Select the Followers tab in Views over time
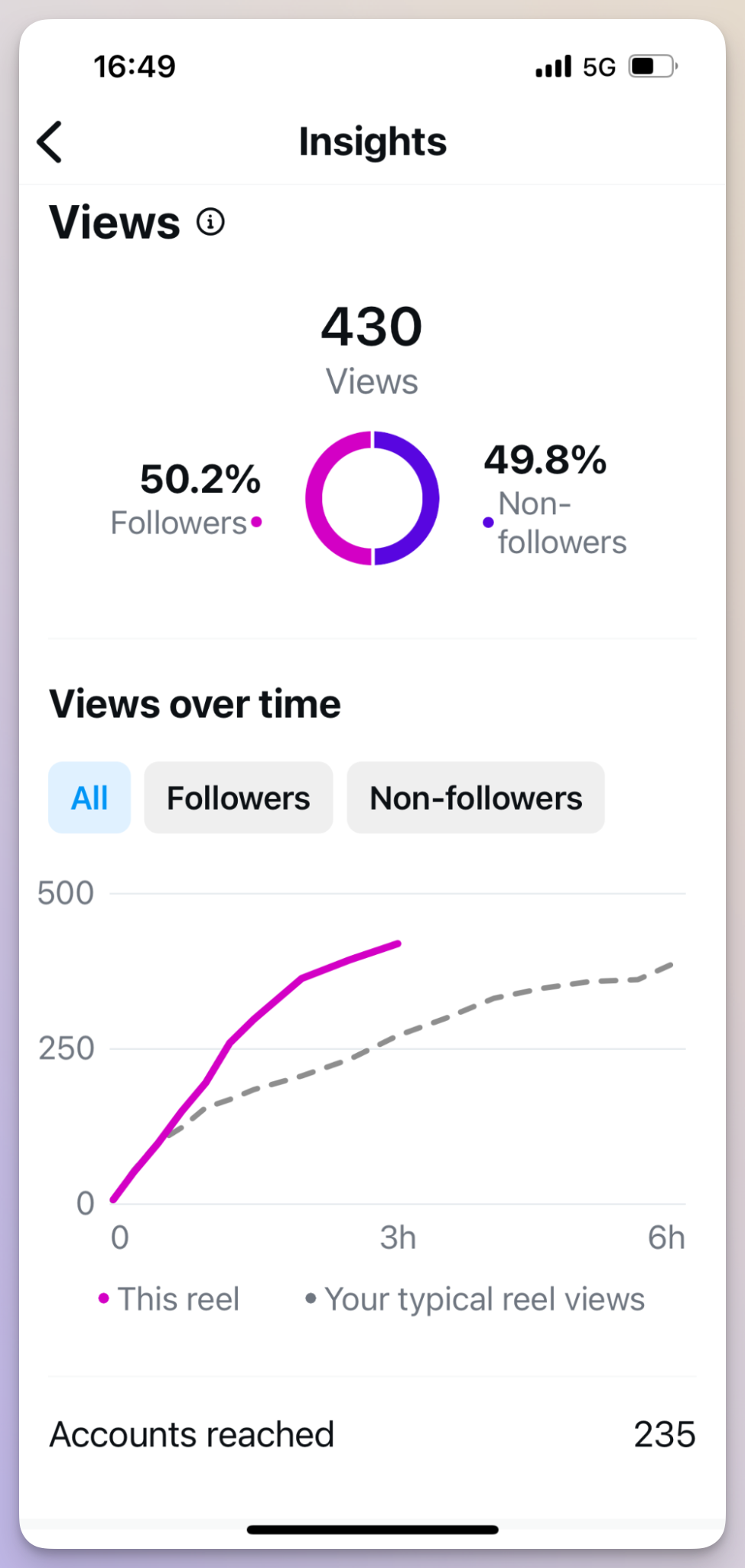Image resolution: width=745 pixels, height=1568 pixels. point(238,797)
